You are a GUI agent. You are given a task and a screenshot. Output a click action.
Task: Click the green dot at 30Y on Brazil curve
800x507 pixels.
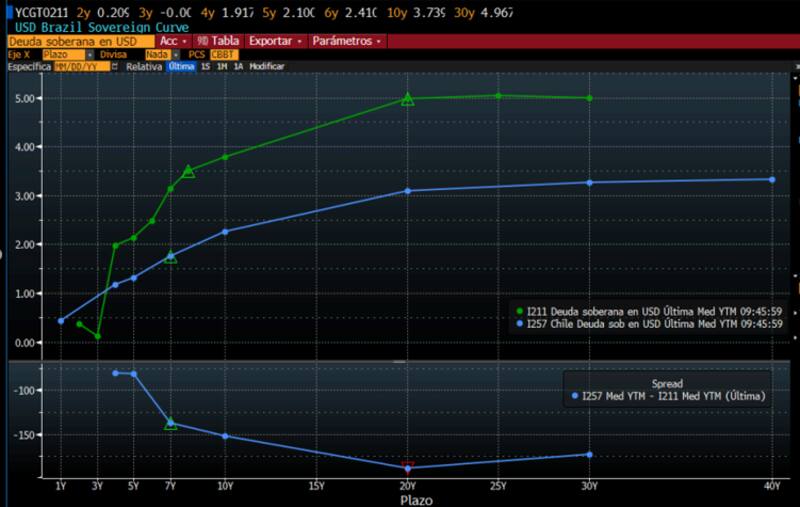tap(590, 98)
